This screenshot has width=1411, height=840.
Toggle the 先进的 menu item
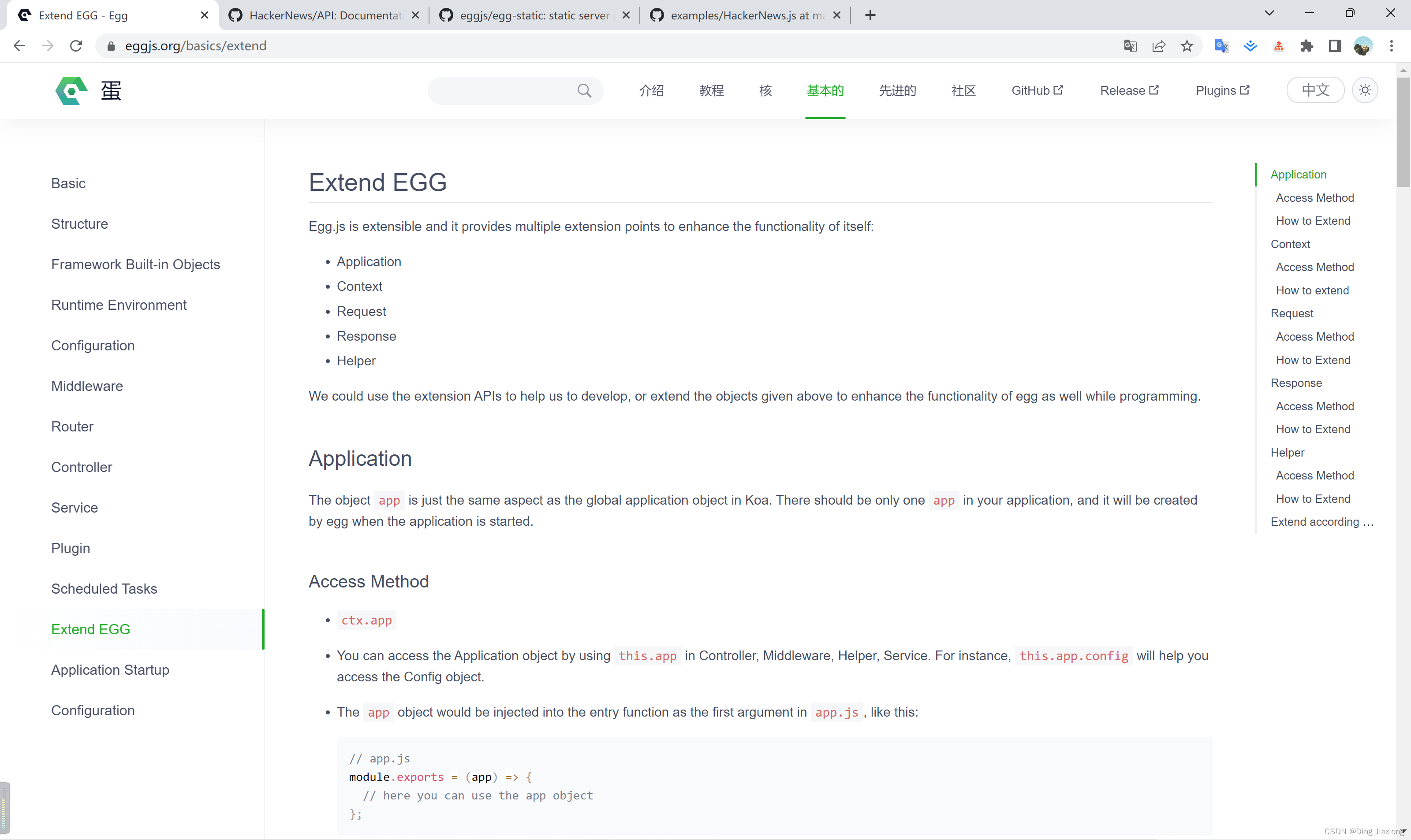tap(897, 90)
